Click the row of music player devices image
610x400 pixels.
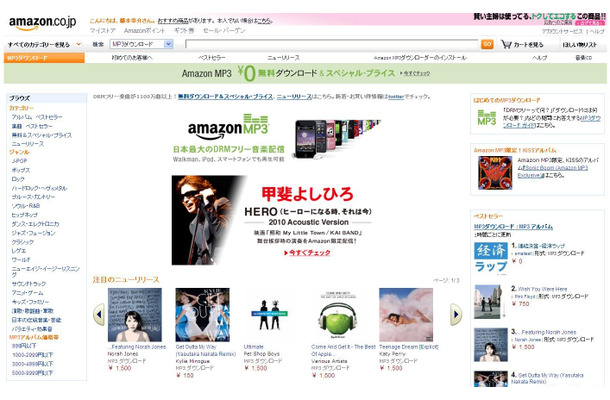point(337,139)
